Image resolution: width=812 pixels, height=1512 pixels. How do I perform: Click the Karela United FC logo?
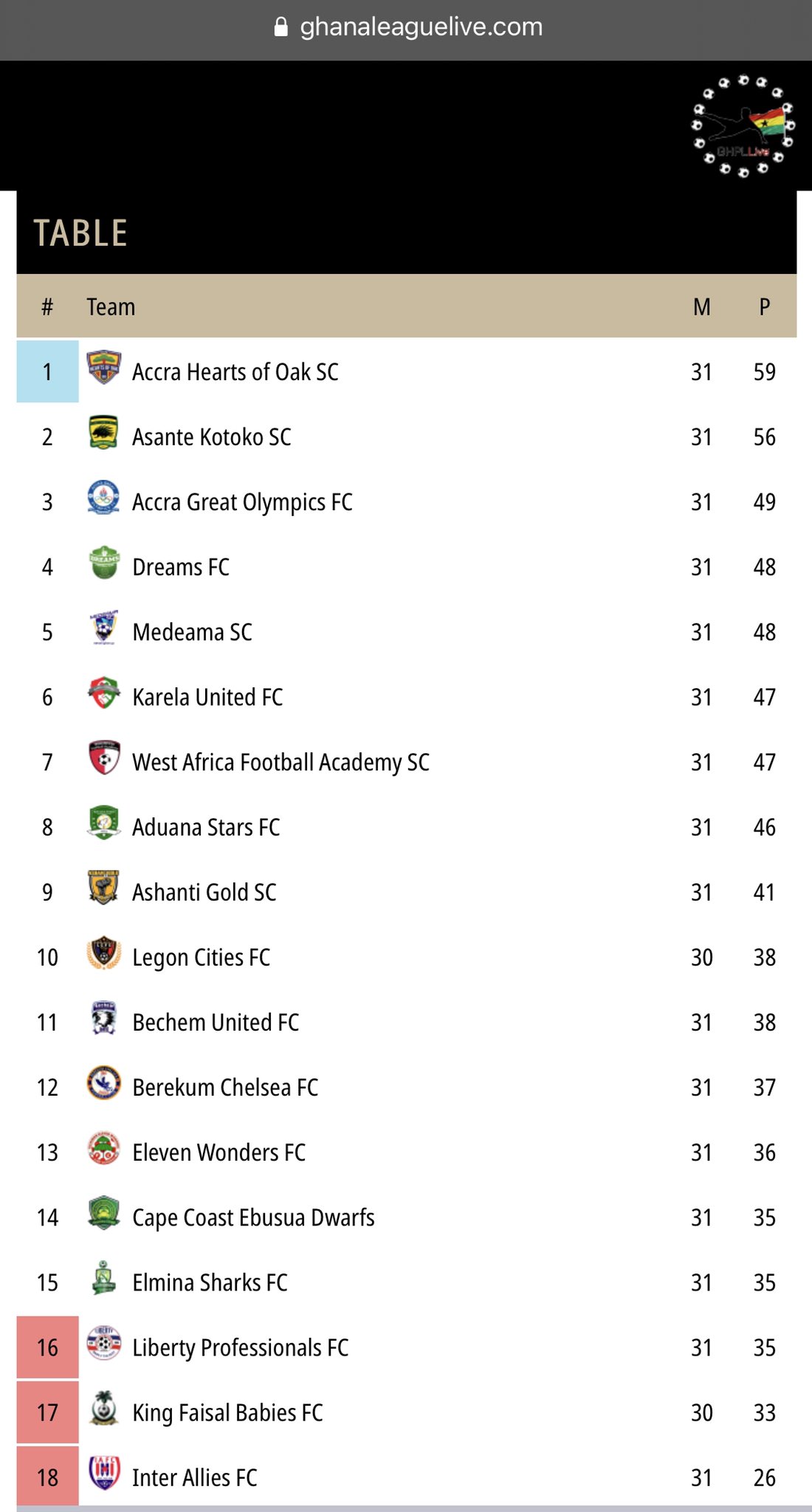(x=103, y=693)
